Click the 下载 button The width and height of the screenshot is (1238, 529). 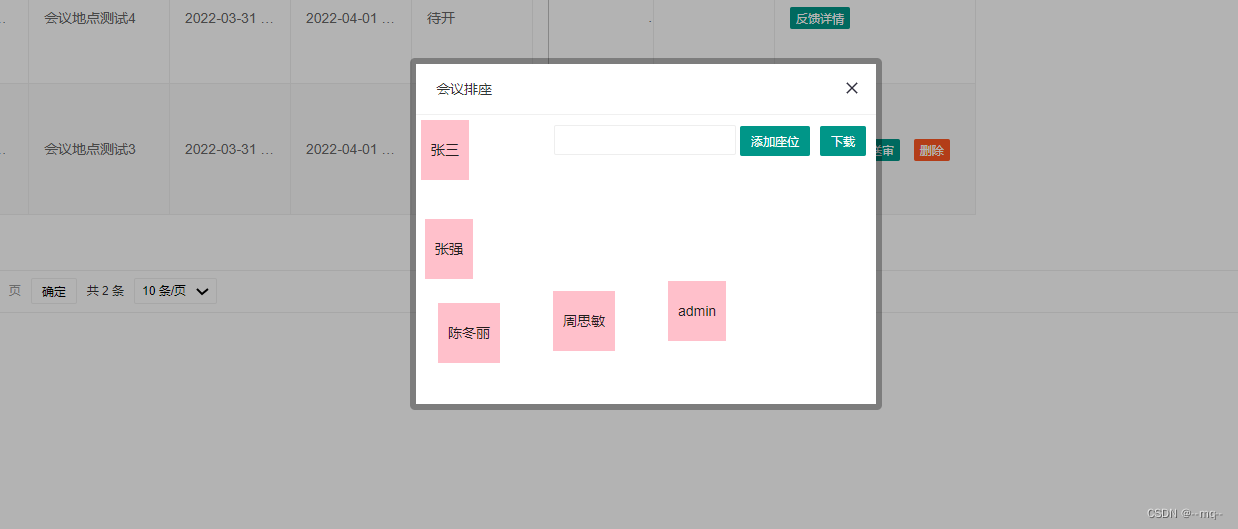pos(842,141)
